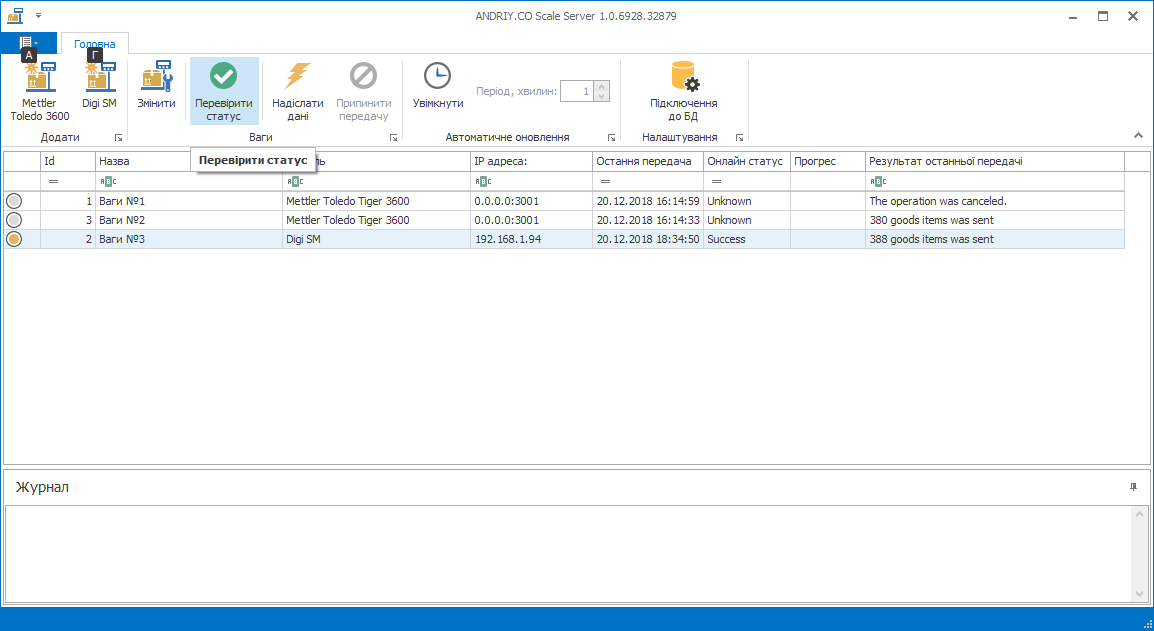The width and height of the screenshot is (1154, 631).
Task: Click the 192.168.1.94 IP address cell
Action: pos(531,239)
